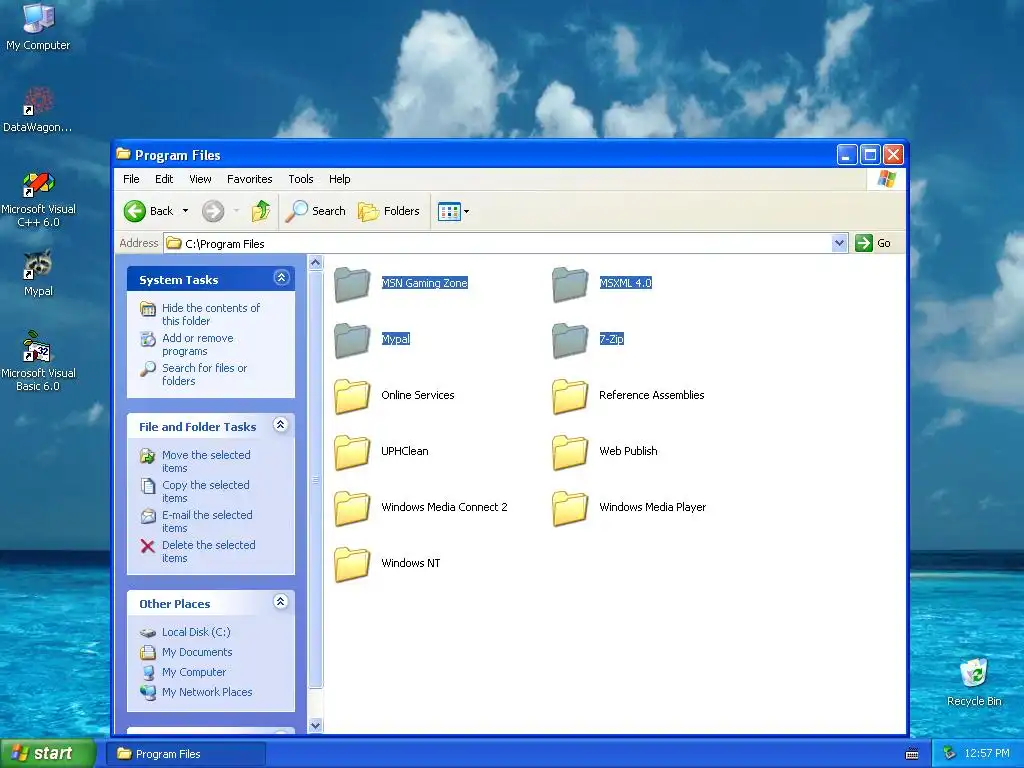Open the View menu
This screenshot has height=768, width=1024.
tap(200, 179)
